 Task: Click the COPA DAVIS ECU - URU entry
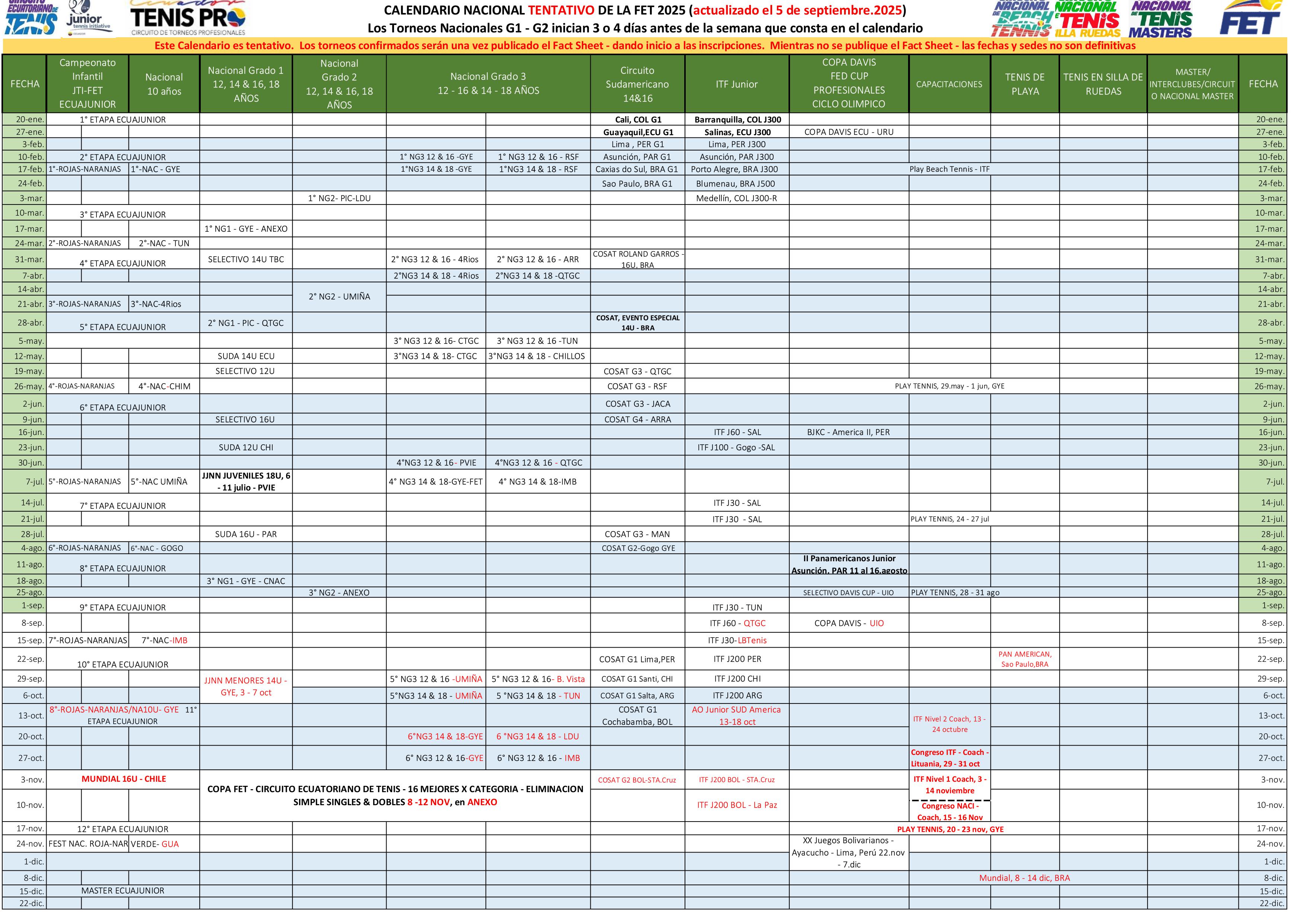tap(849, 132)
